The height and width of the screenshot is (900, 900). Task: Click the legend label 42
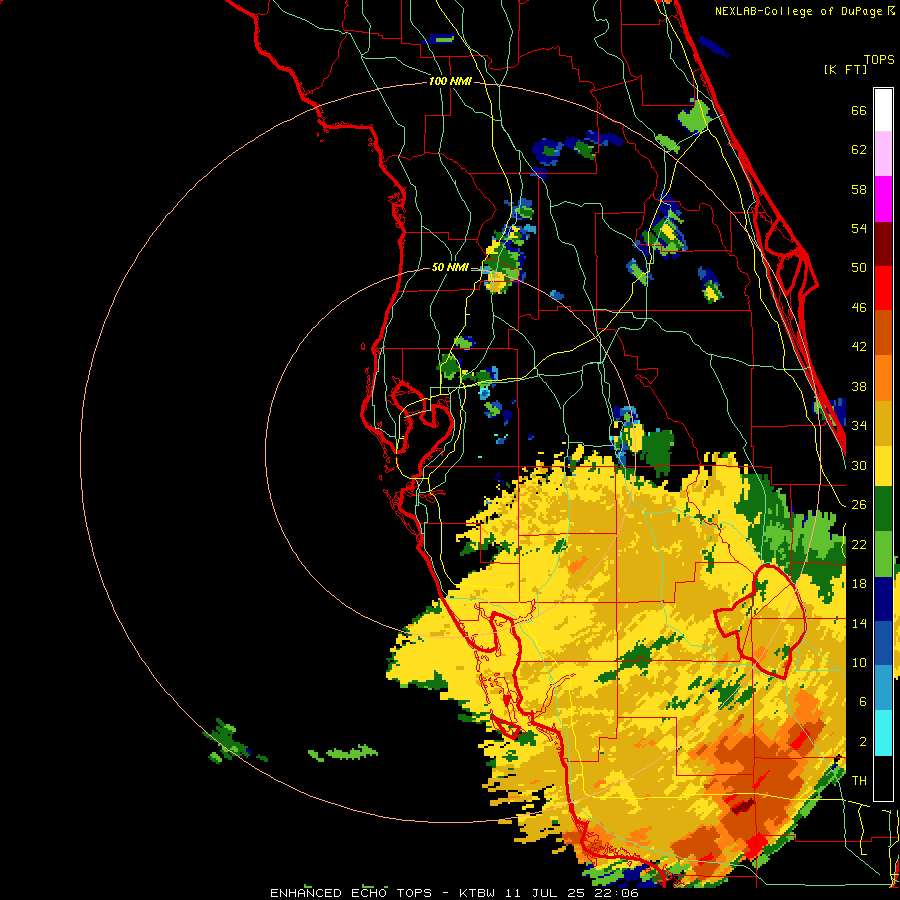(x=859, y=346)
